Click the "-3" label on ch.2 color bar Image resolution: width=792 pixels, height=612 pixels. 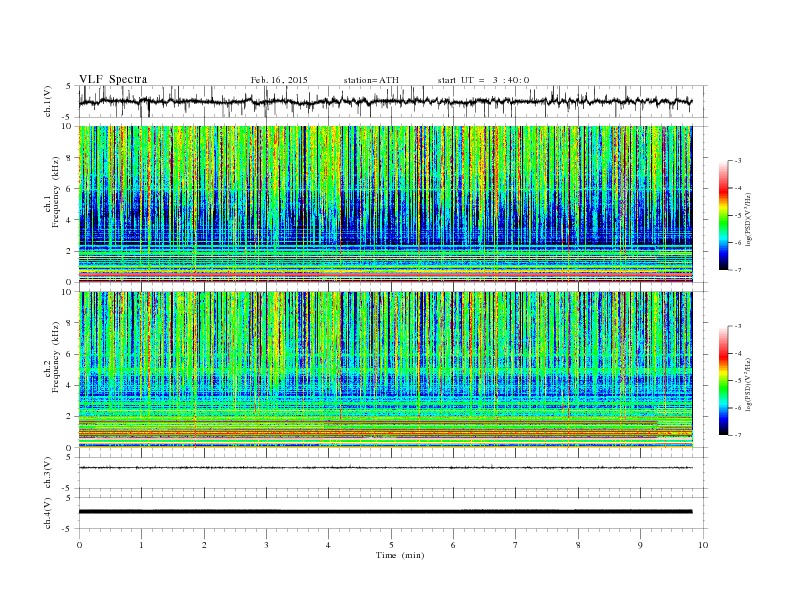[x=738, y=326]
